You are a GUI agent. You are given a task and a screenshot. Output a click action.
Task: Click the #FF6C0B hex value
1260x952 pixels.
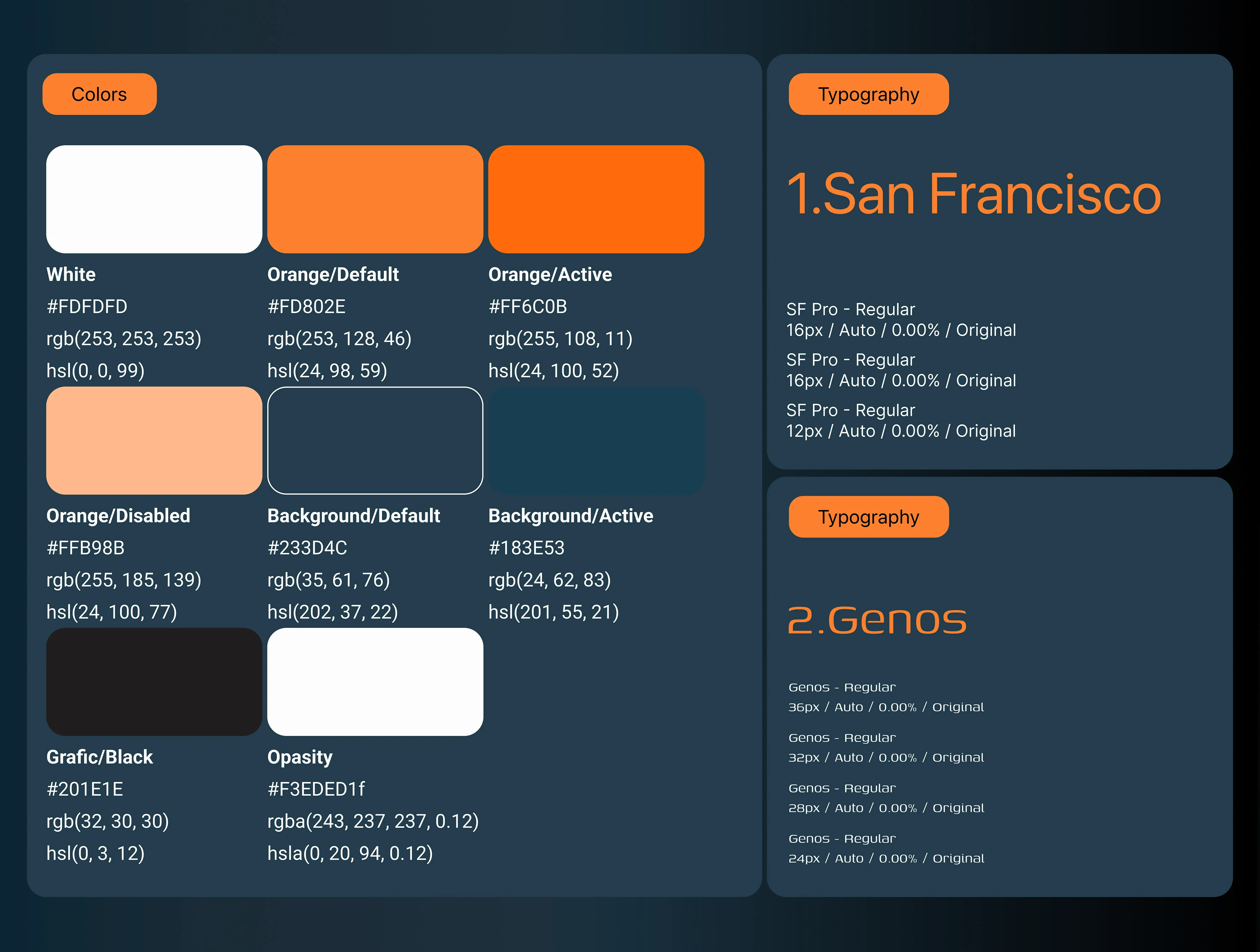pyautogui.click(x=528, y=306)
